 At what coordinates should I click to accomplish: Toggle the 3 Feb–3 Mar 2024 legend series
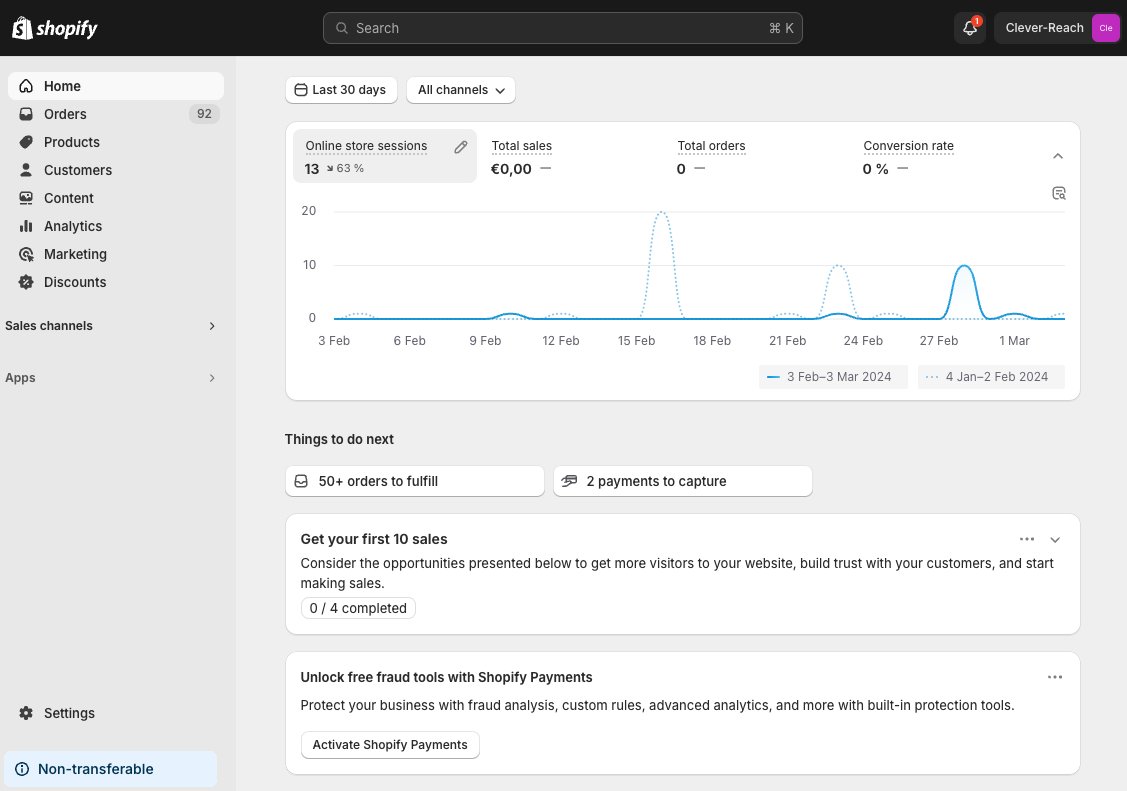tap(832, 377)
